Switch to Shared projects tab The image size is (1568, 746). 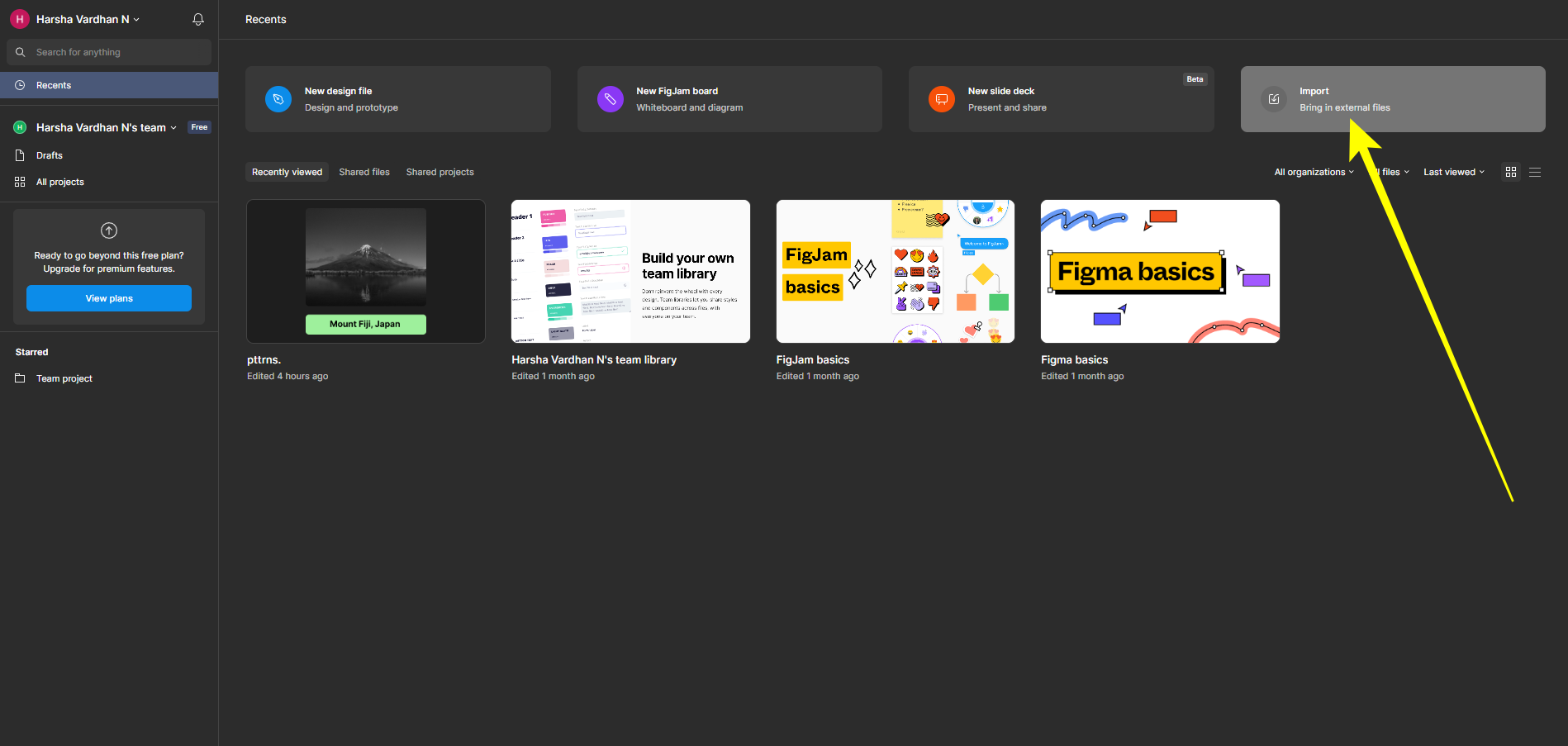click(440, 172)
